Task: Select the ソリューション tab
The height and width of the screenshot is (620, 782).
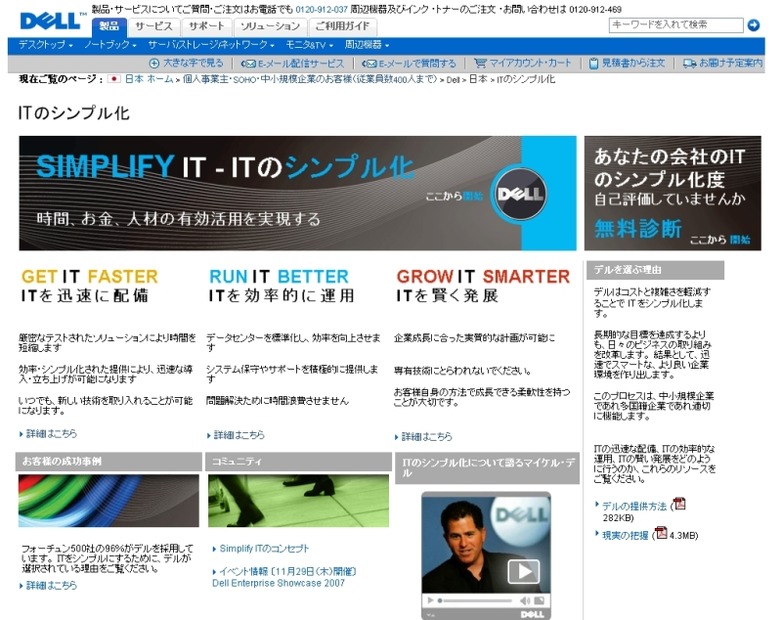Action: [270, 26]
